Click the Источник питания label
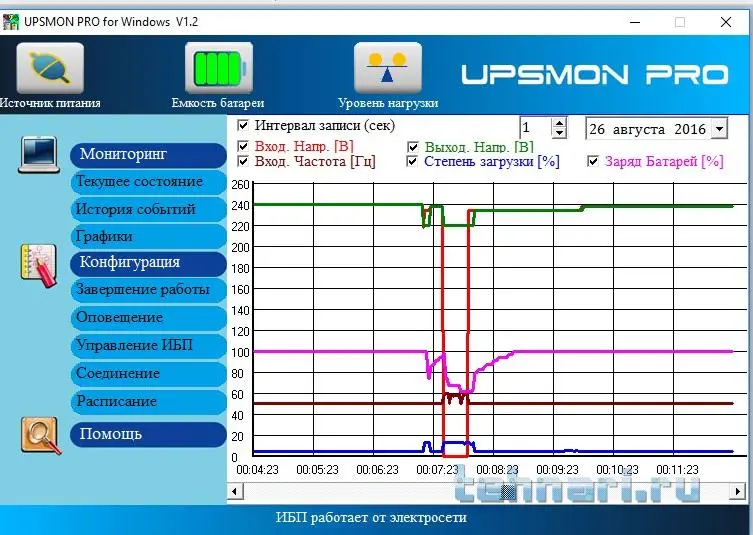Screen dimensions: 753x535 point(50,103)
